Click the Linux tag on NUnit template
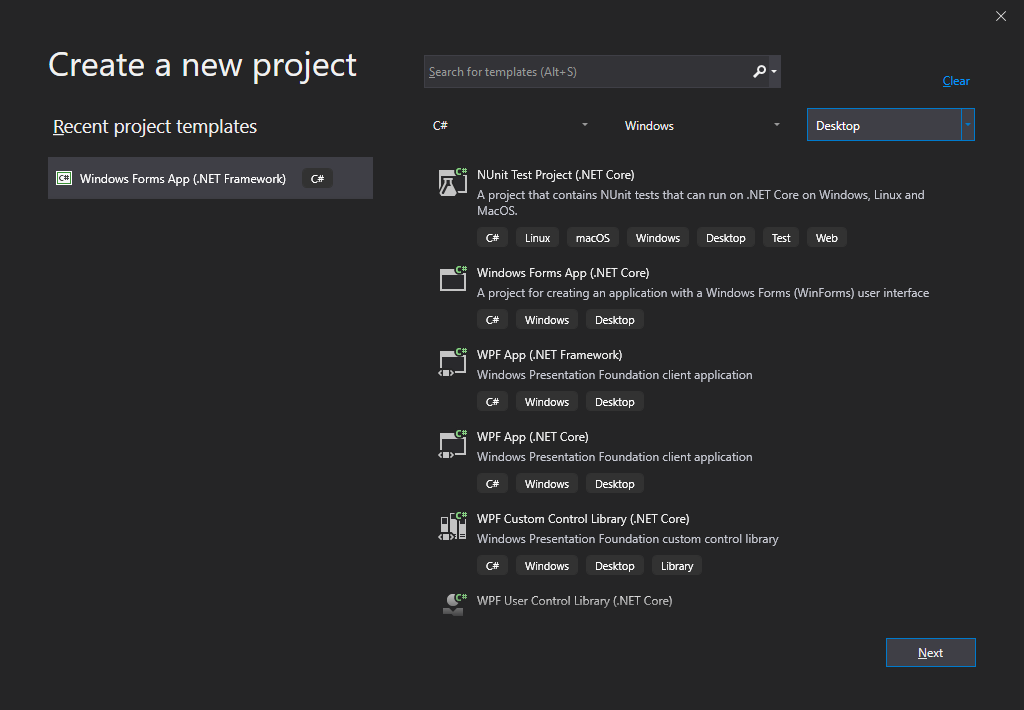Viewport: 1024px width, 710px height. click(x=537, y=238)
